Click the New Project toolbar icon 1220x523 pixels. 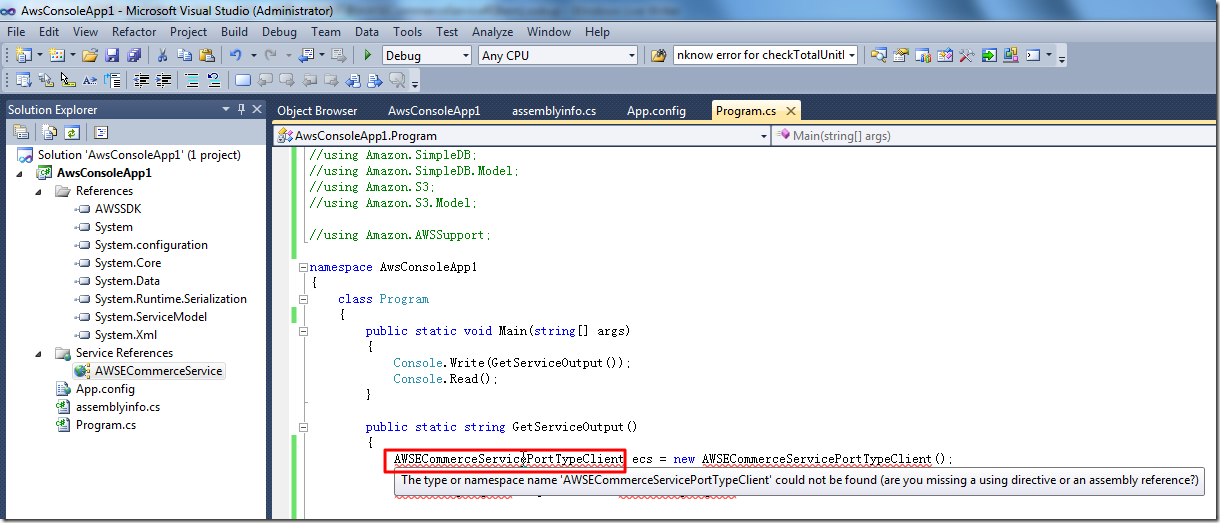point(22,55)
